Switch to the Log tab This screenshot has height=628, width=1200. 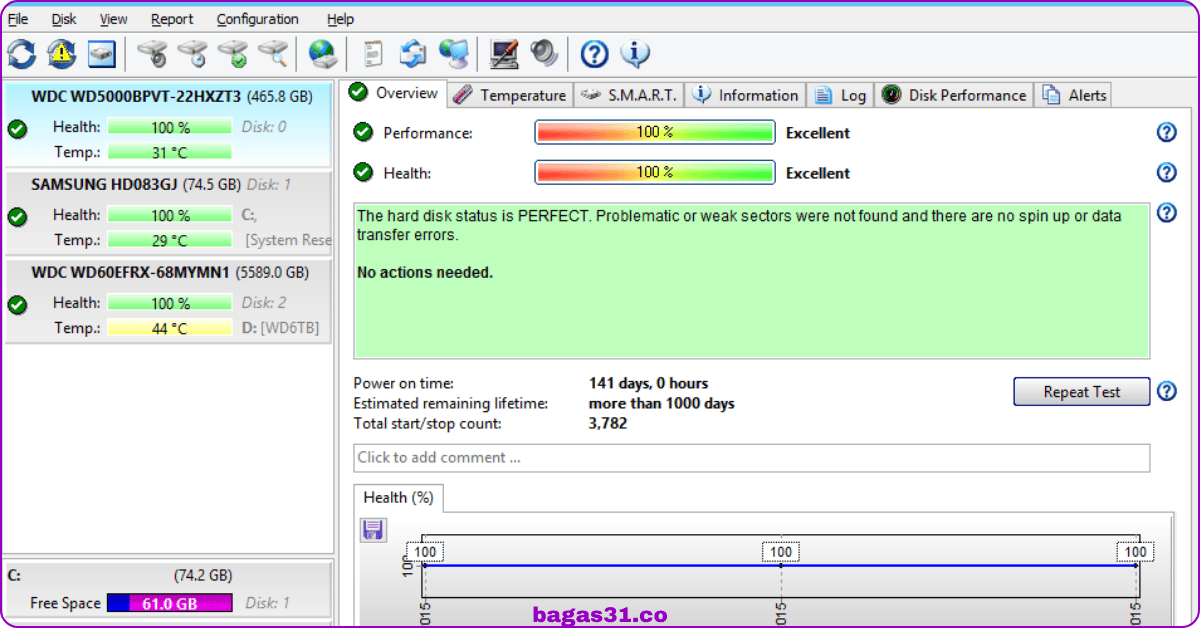click(x=840, y=95)
